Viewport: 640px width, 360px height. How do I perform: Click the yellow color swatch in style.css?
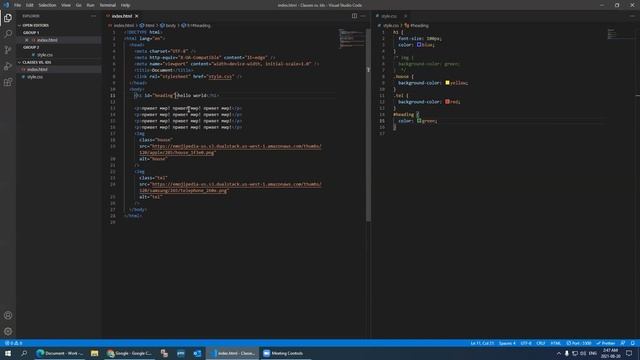(447, 83)
